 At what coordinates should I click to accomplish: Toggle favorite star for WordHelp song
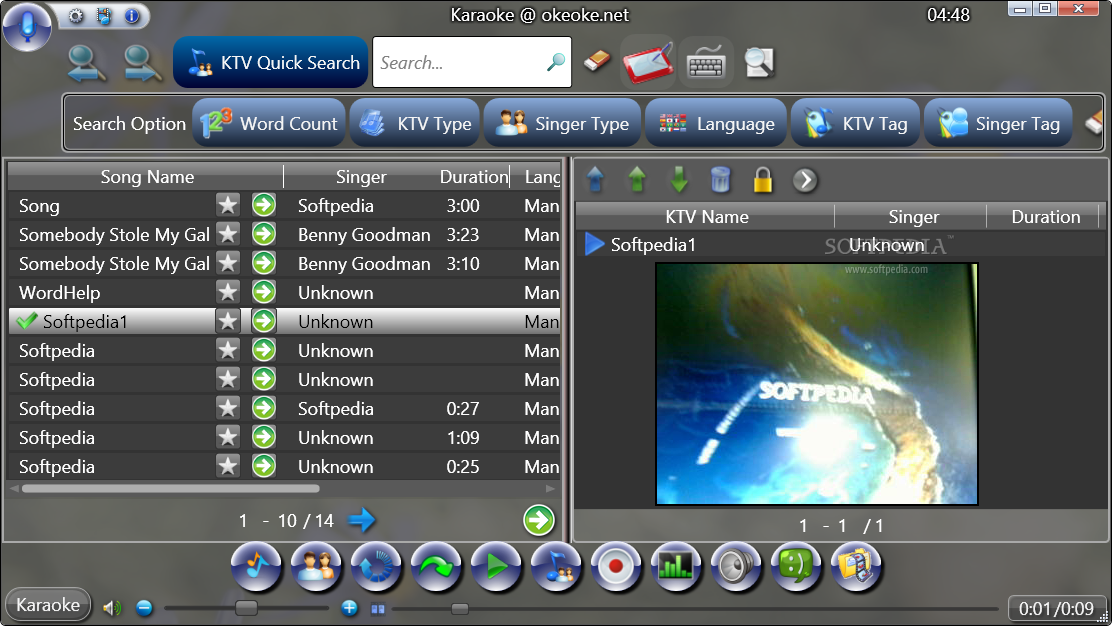pyautogui.click(x=228, y=292)
